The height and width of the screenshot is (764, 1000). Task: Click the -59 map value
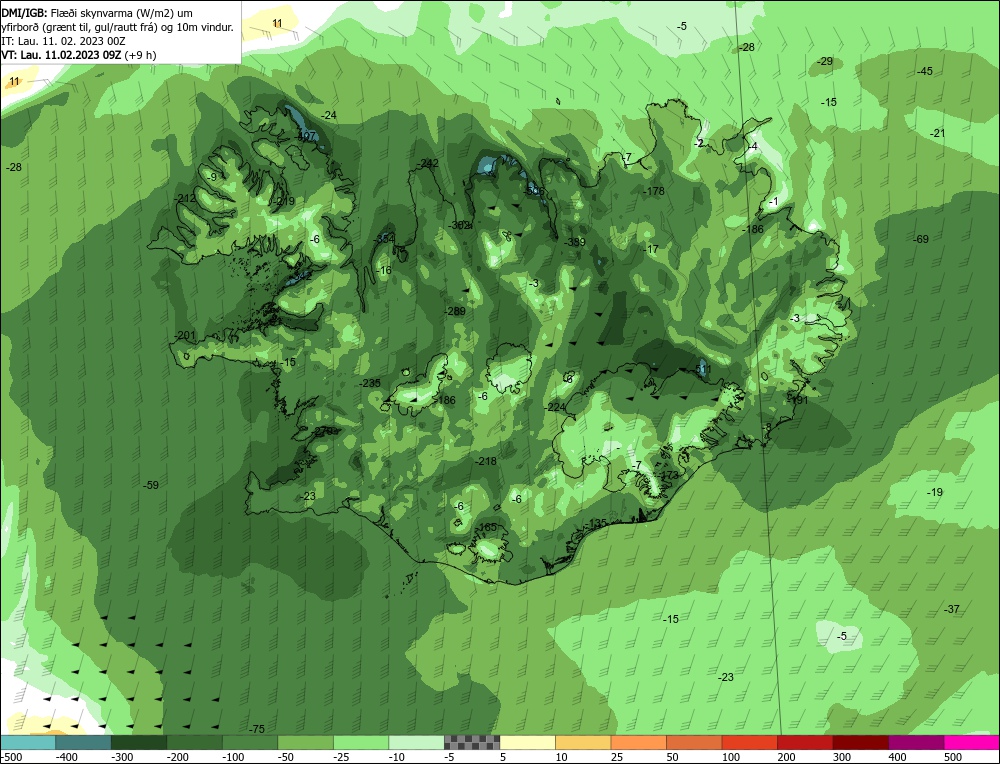point(151,485)
